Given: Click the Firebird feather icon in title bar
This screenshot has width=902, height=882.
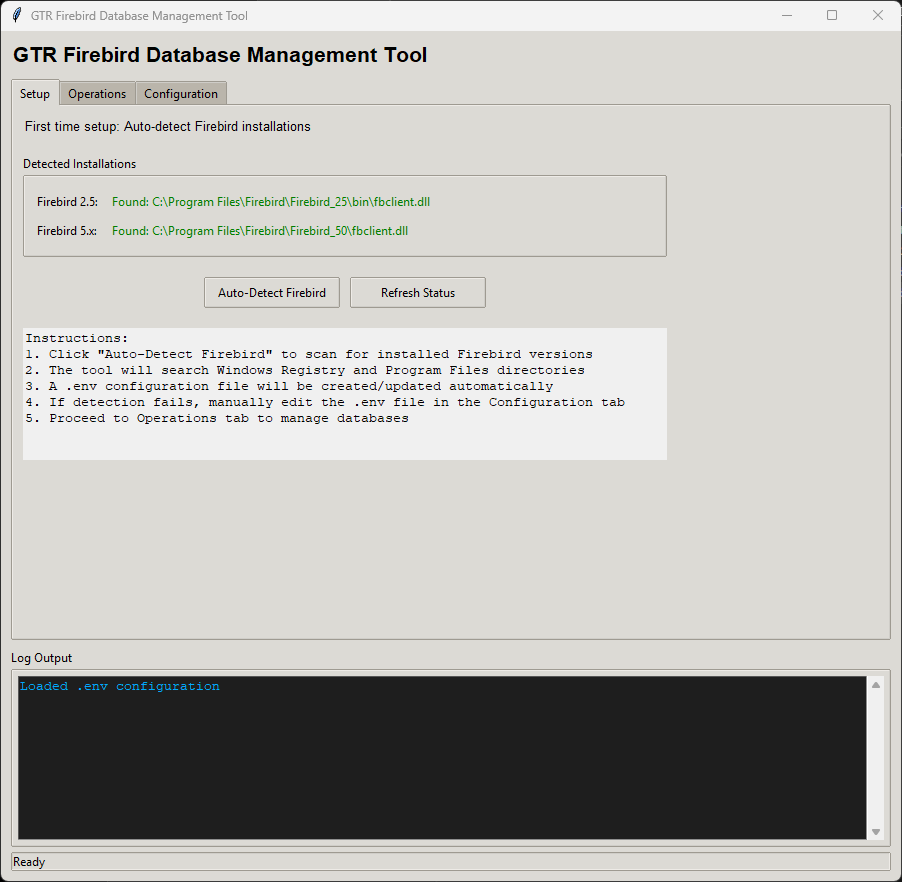Looking at the screenshot, I should pos(16,16).
